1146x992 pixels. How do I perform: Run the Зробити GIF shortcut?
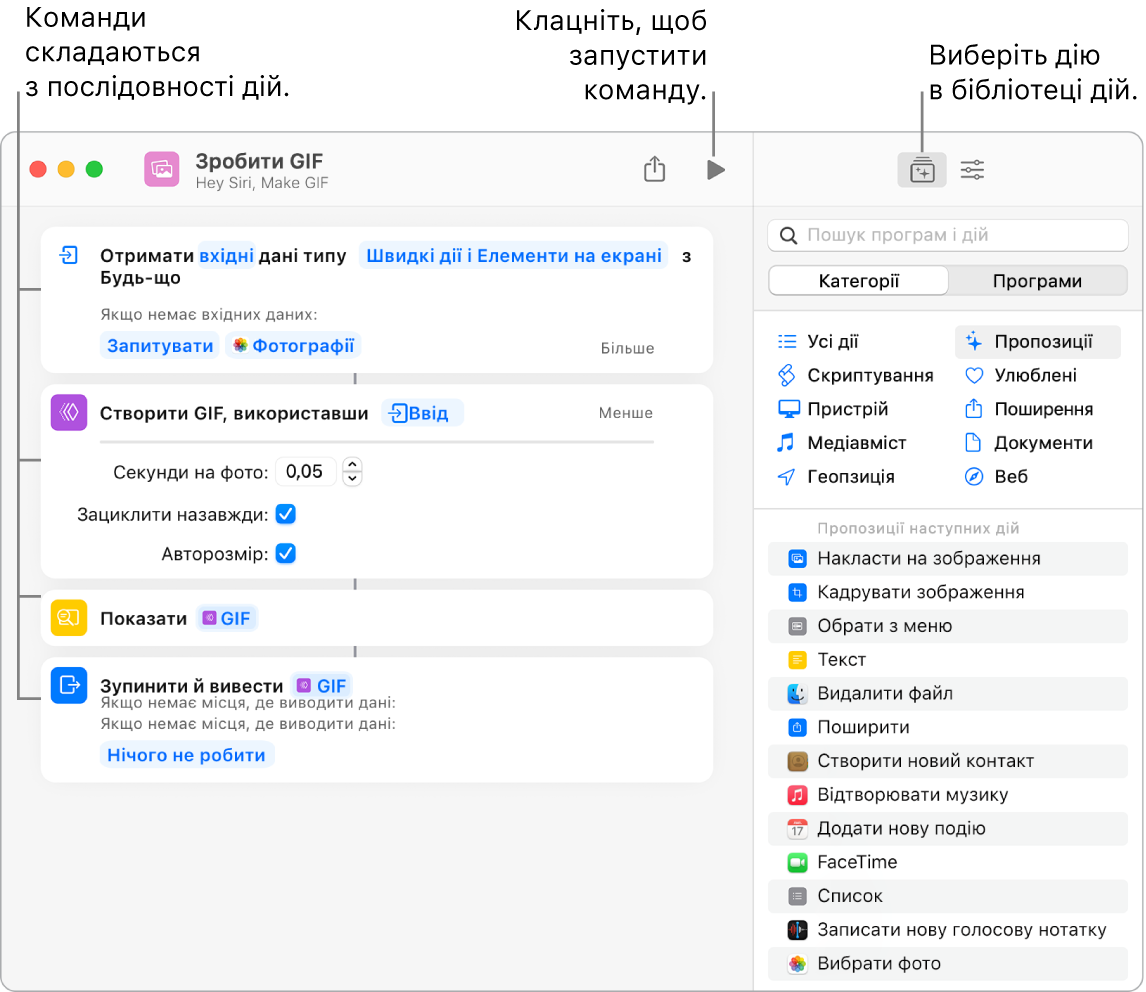tap(714, 169)
